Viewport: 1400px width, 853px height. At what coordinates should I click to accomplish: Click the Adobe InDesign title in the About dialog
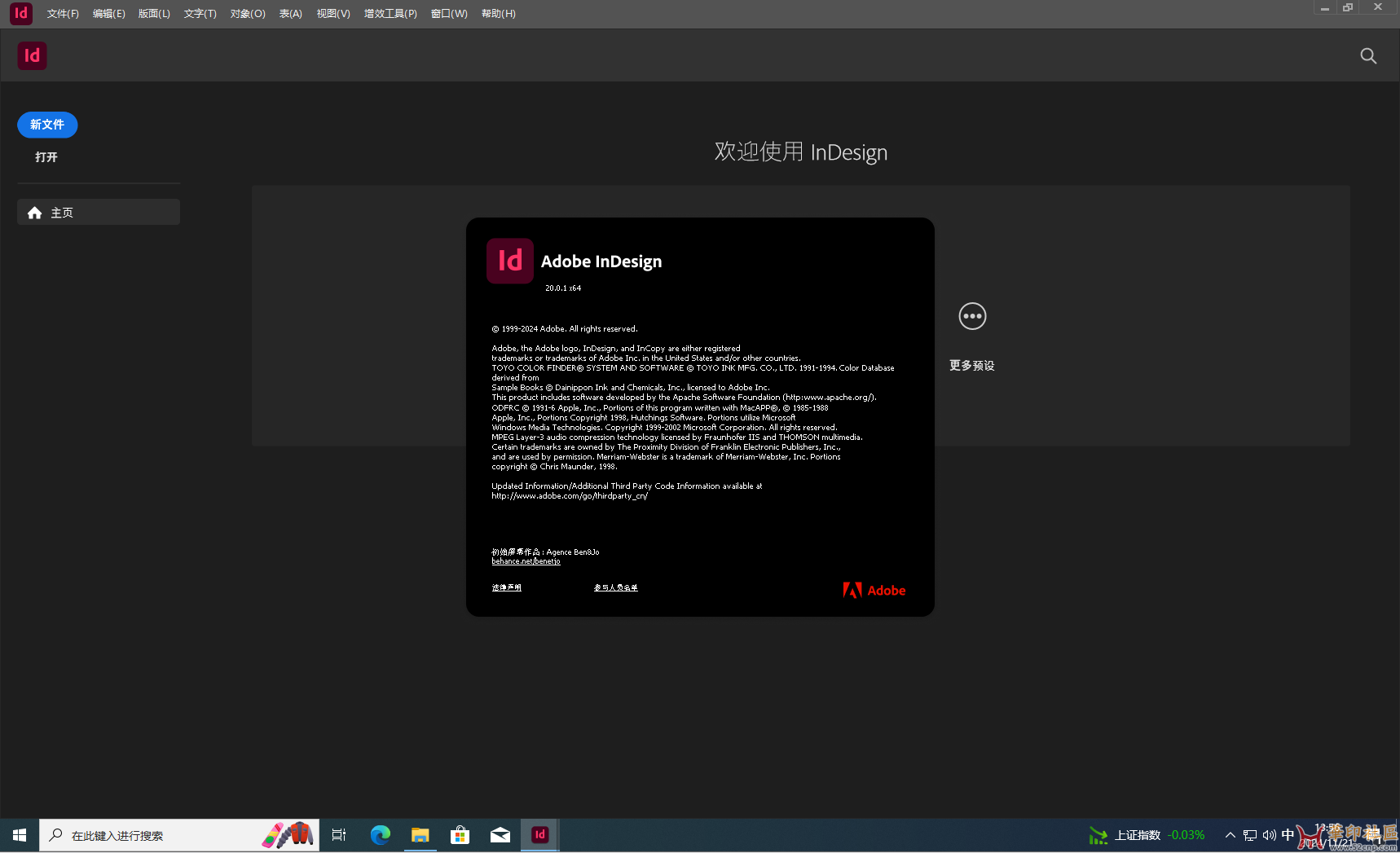(601, 262)
